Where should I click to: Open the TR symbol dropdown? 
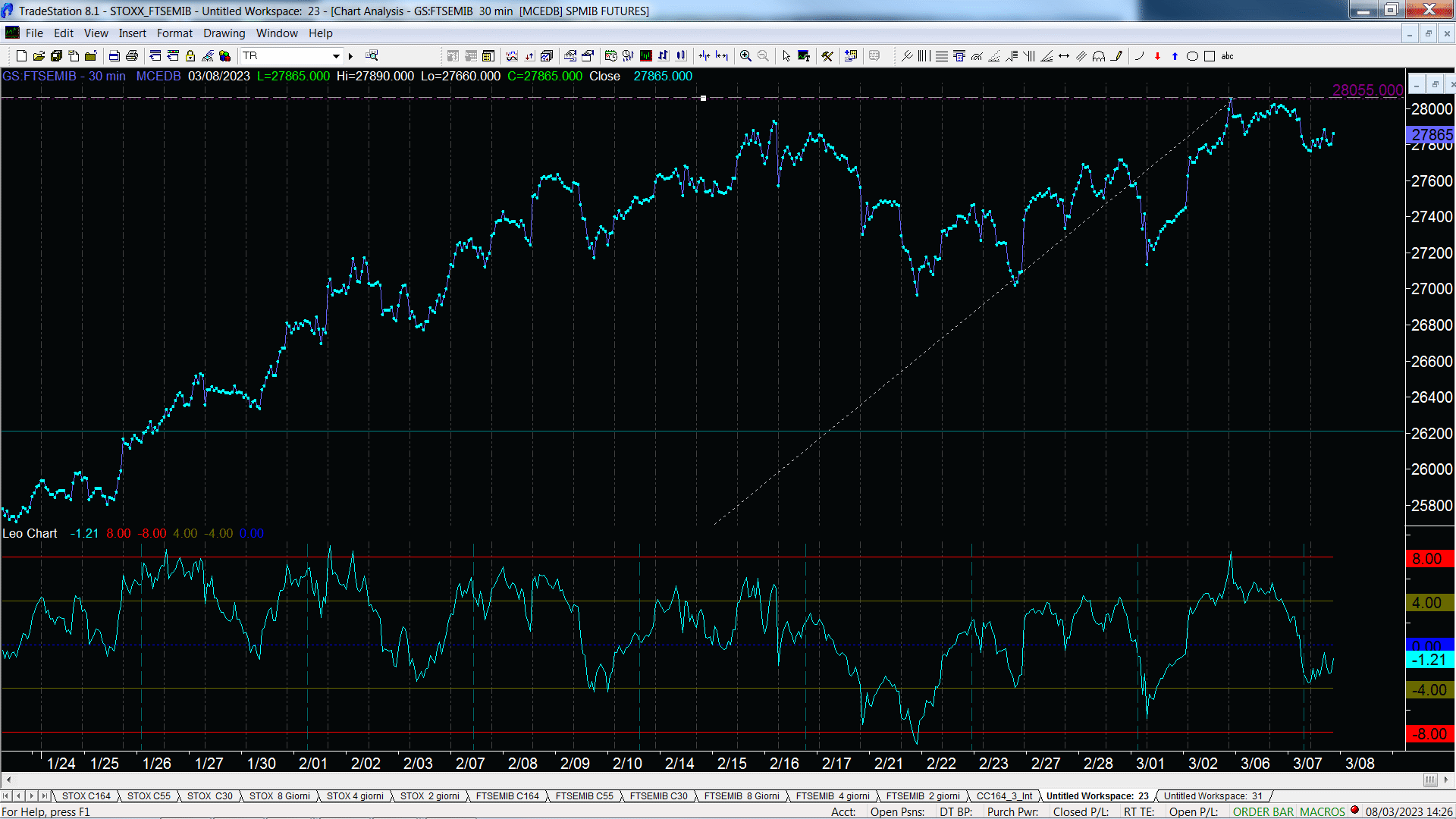coord(336,56)
